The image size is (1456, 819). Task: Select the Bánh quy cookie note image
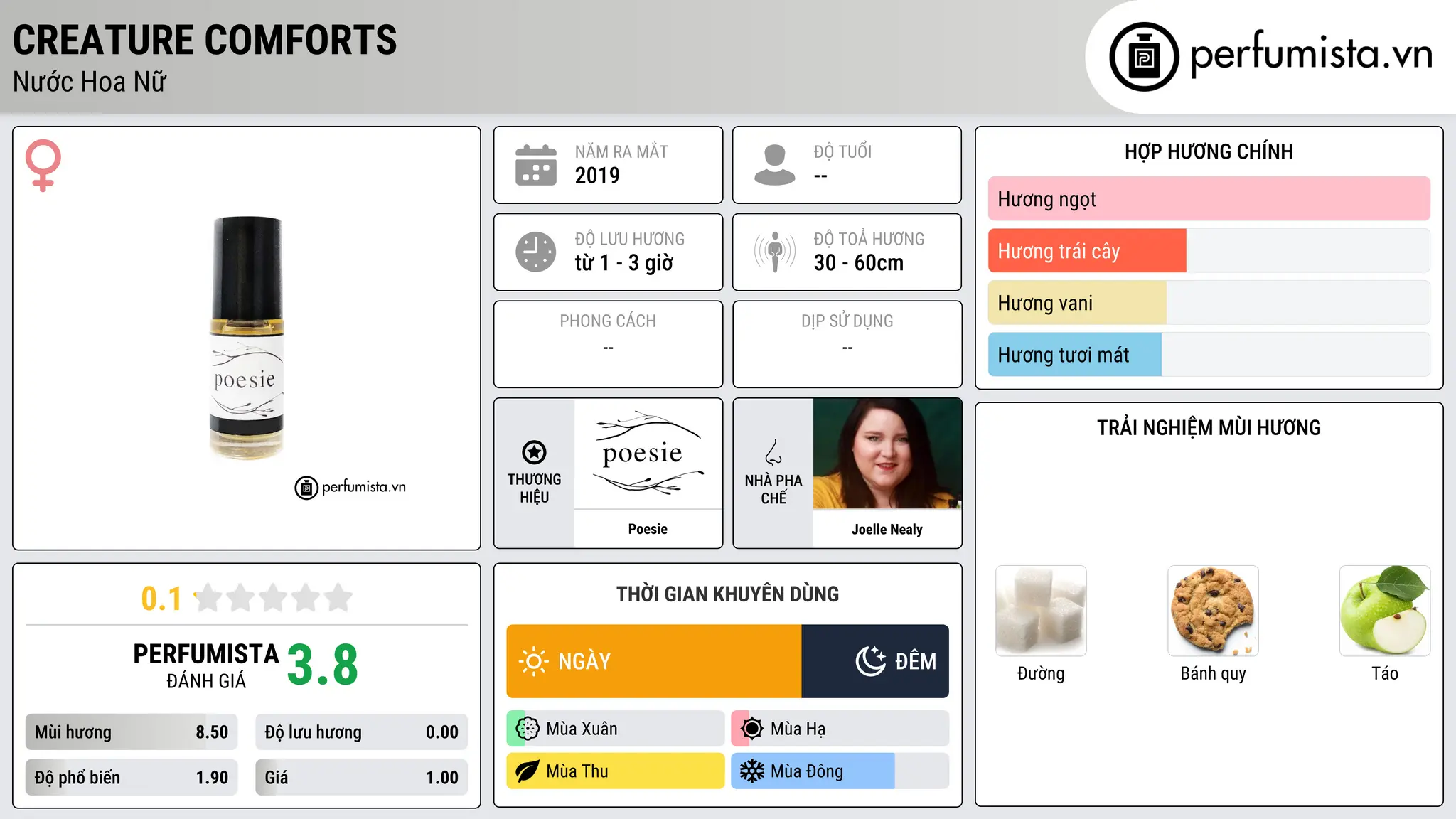click(x=1213, y=611)
